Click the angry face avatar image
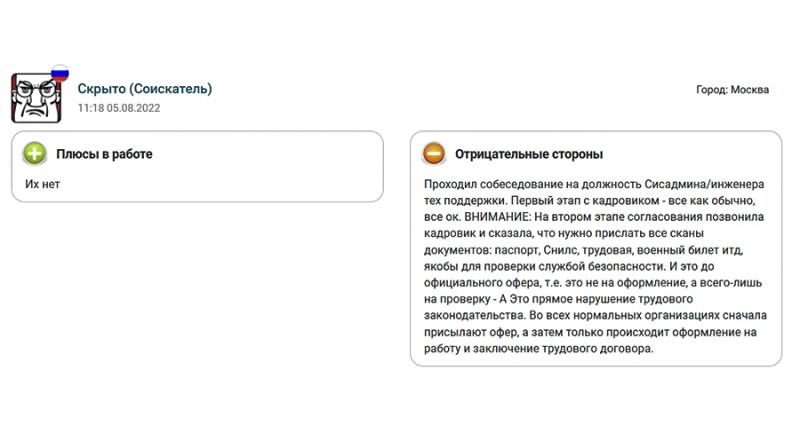The width and height of the screenshot is (800, 441). (36, 98)
